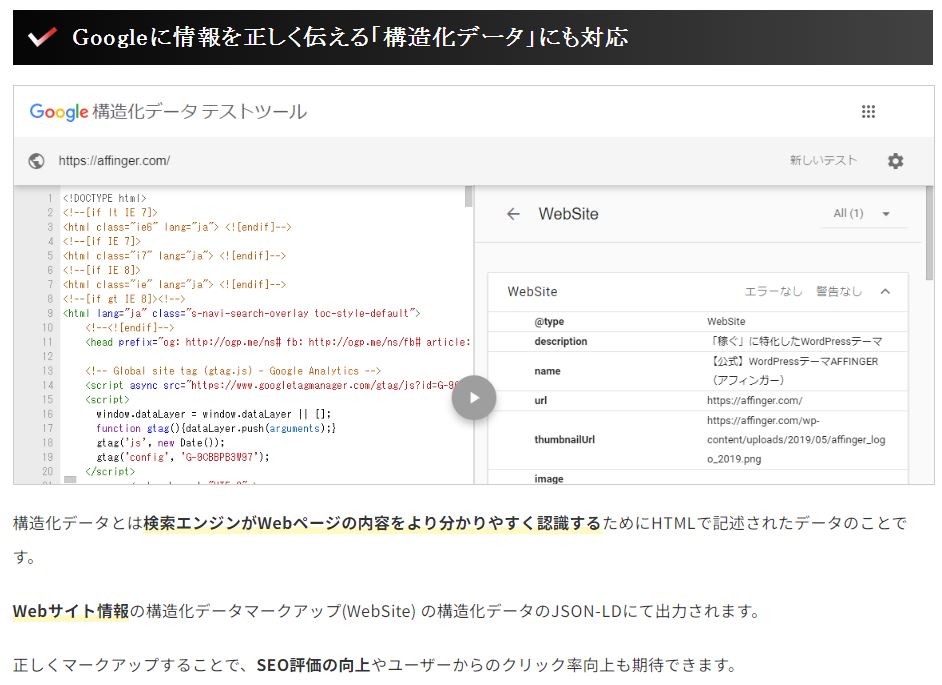Viewport: 942px width, 685px height.
Task: Click the Google logo in the tool header
Action: (x=59, y=112)
